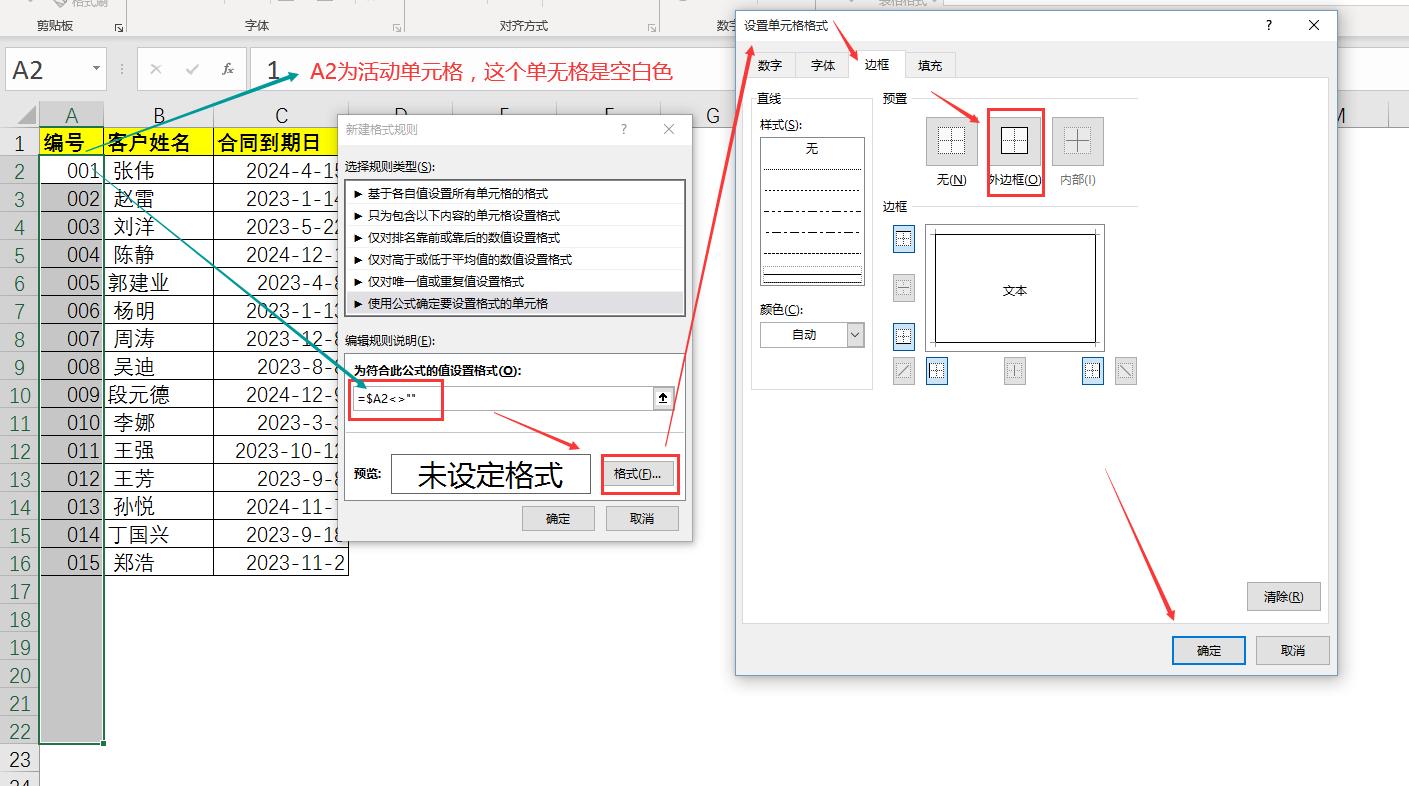Click cell containing 段元德

coord(159,394)
